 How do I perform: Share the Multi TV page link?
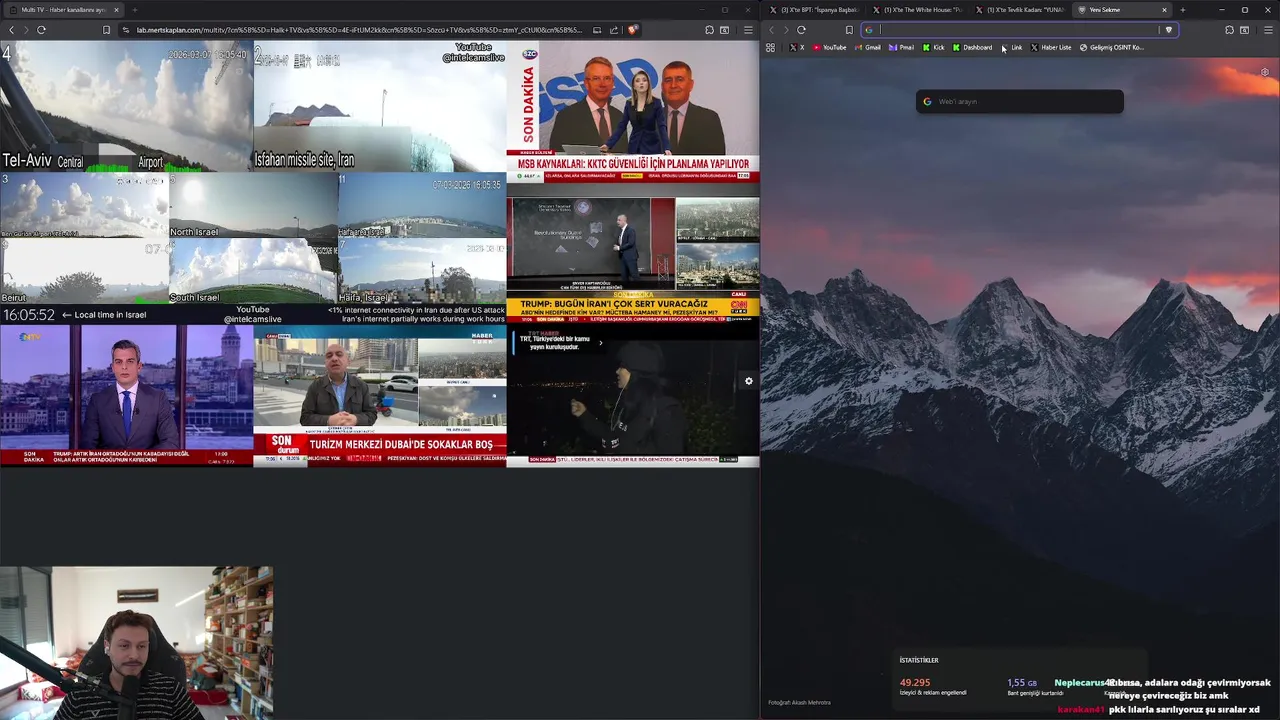click(613, 30)
